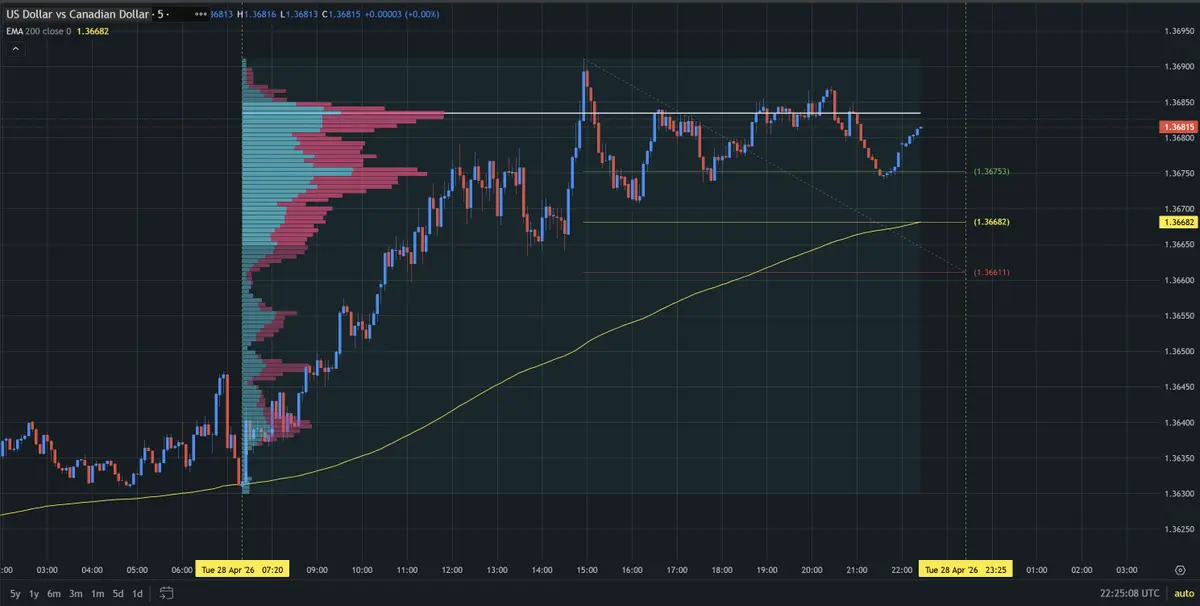
Task: Click the Close value C1.36815 in header
Action: point(342,15)
